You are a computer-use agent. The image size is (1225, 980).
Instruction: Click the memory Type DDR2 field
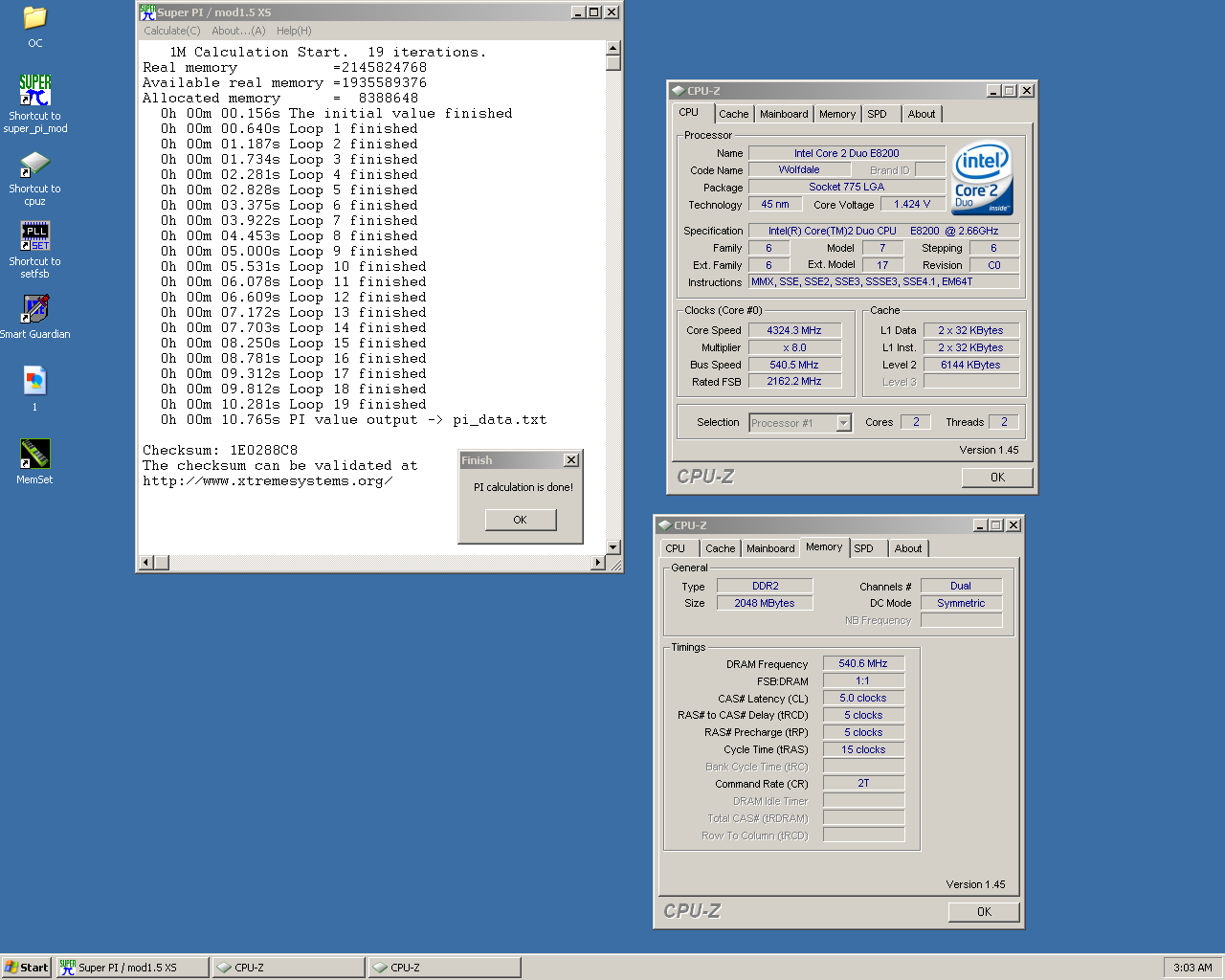point(765,586)
